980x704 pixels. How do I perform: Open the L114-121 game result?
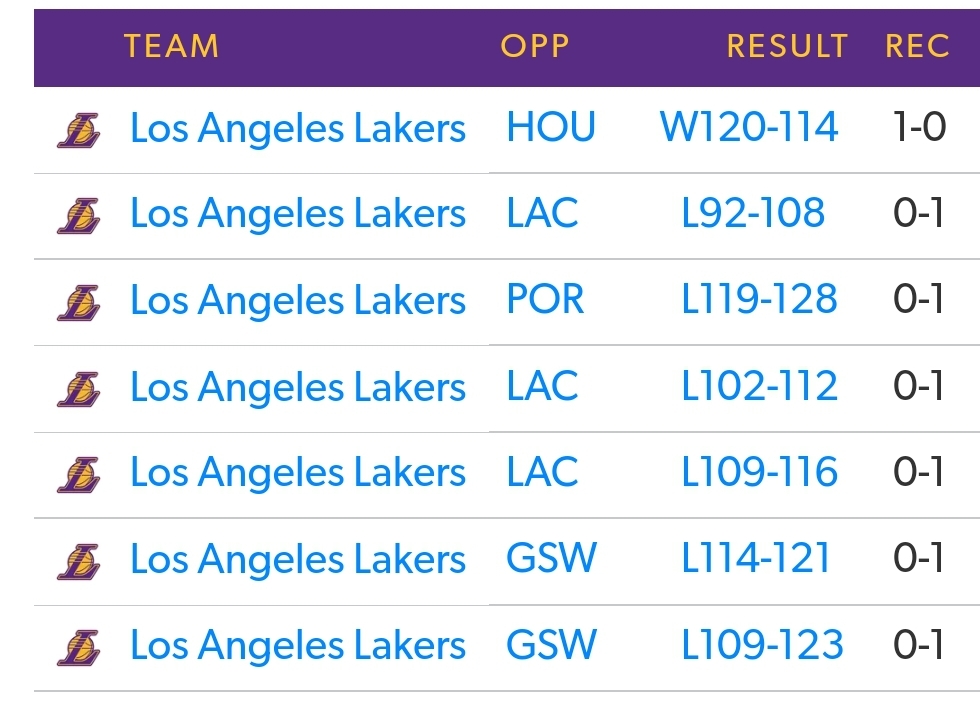click(x=756, y=558)
